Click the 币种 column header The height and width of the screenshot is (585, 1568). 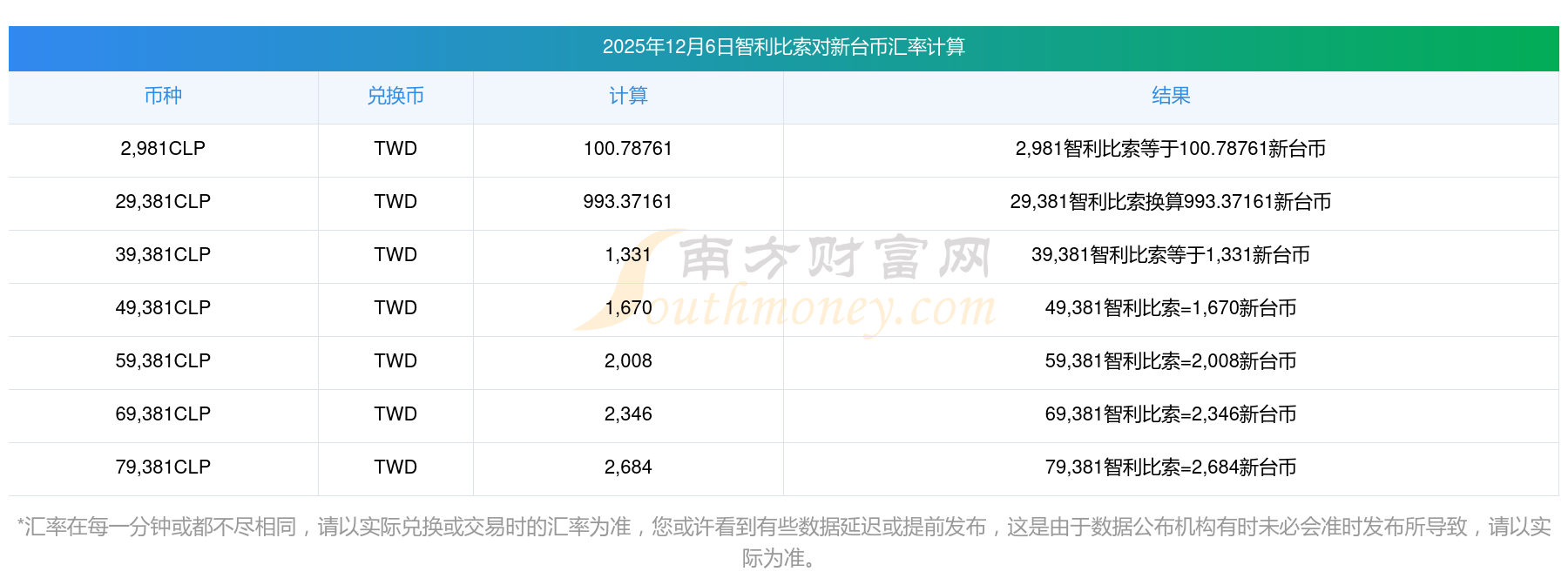(x=163, y=96)
